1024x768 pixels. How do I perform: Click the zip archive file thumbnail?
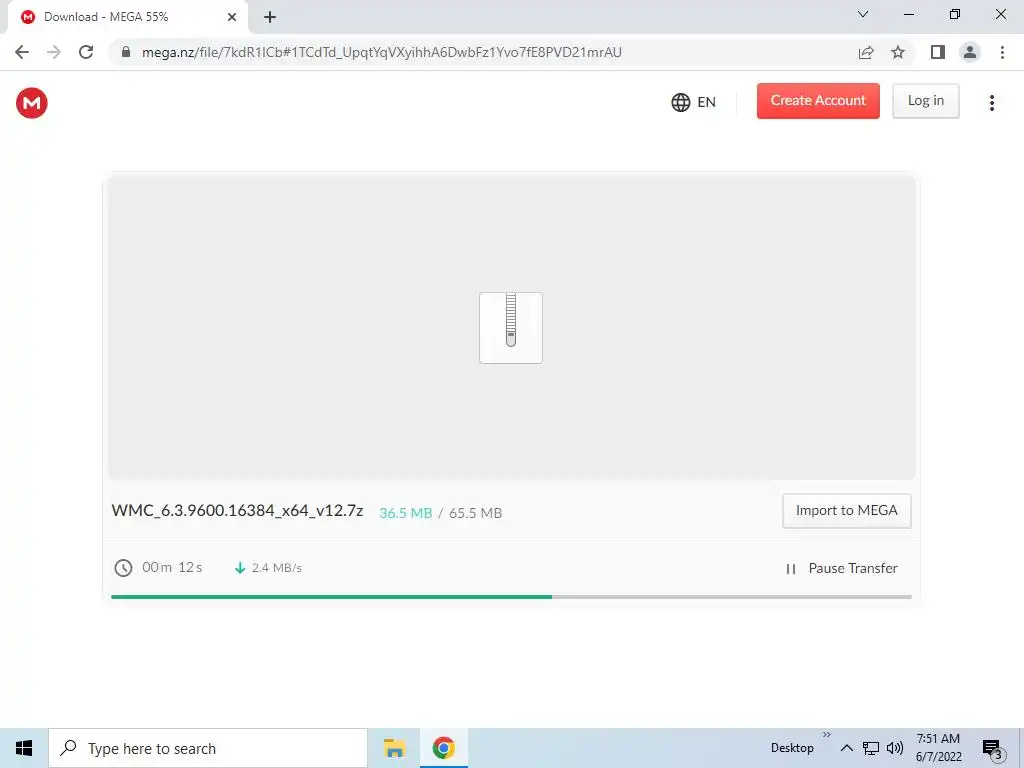coord(511,328)
